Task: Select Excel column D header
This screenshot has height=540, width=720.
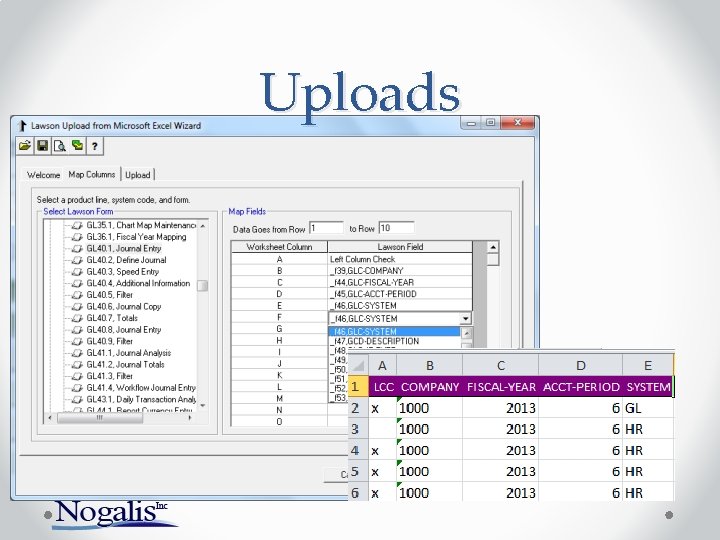Action: [581, 366]
